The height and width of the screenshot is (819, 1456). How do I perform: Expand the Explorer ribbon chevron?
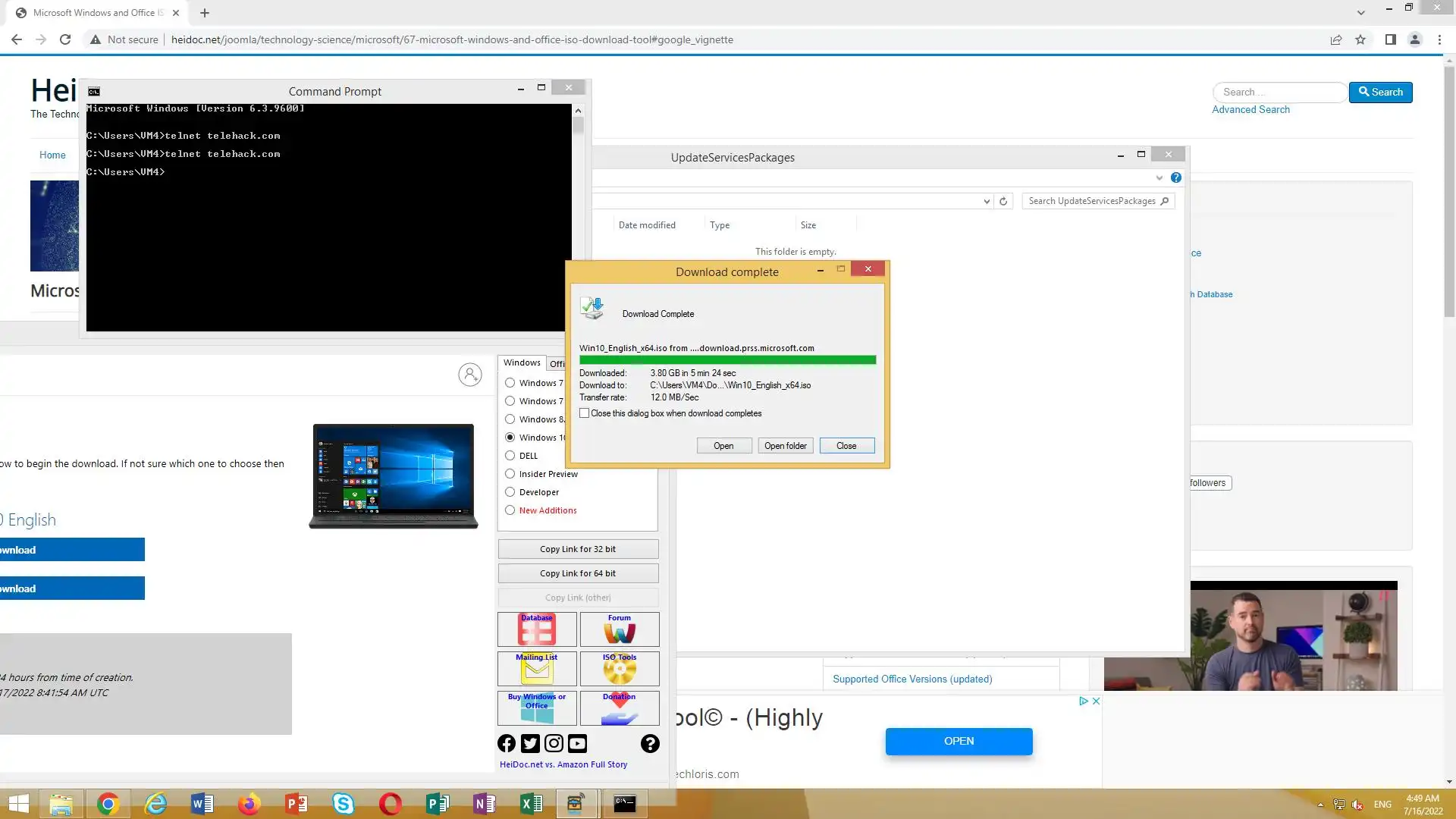pos(1159,177)
